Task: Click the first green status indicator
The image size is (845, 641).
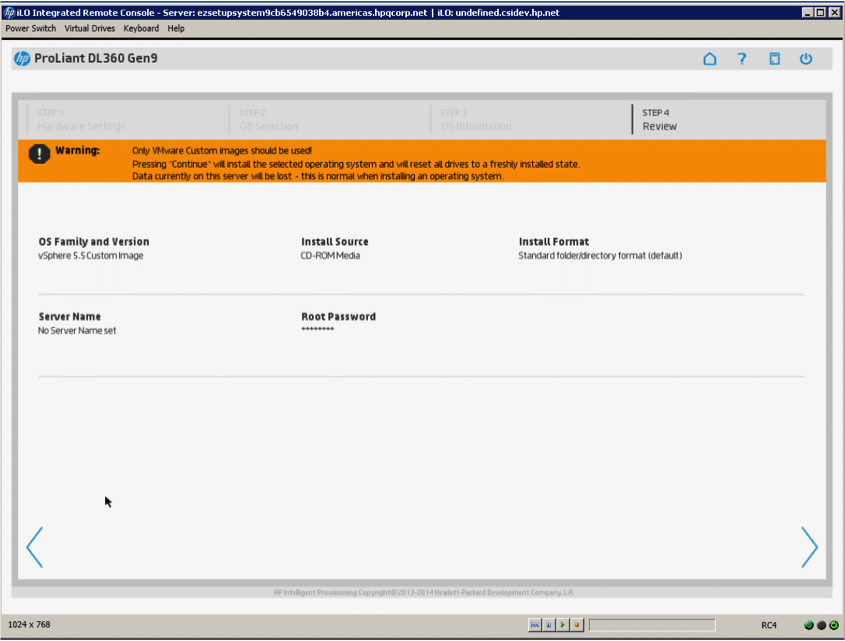Action: [808, 625]
